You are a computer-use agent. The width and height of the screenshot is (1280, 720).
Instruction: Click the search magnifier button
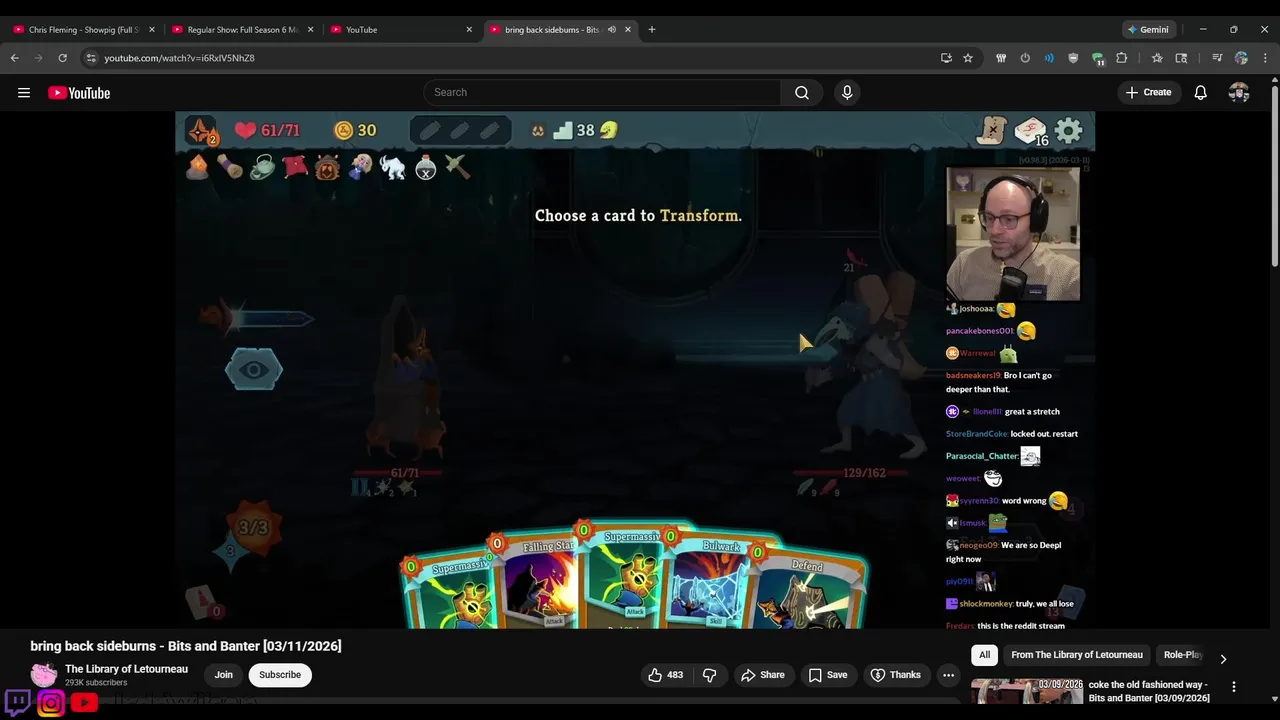click(x=802, y=92)
